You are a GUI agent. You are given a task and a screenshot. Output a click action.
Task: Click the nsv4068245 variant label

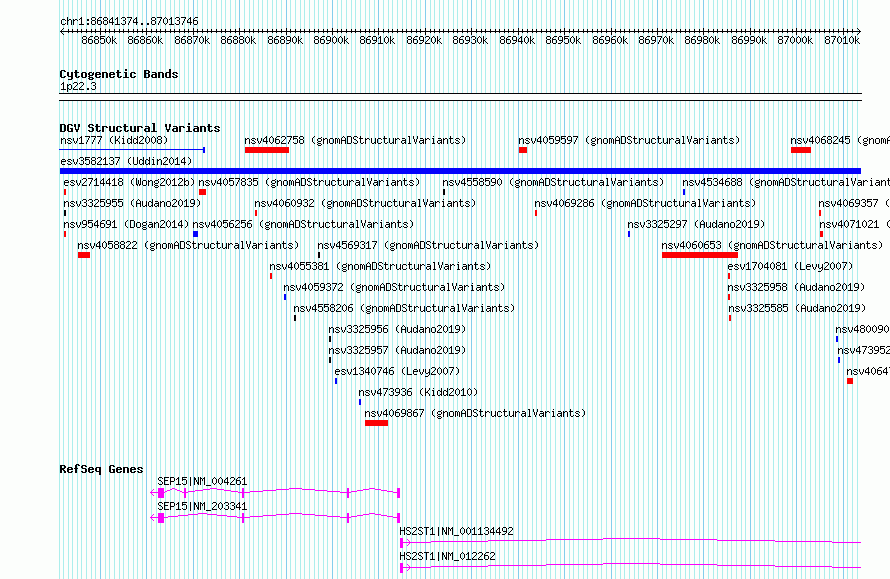[x=840, y=140]
